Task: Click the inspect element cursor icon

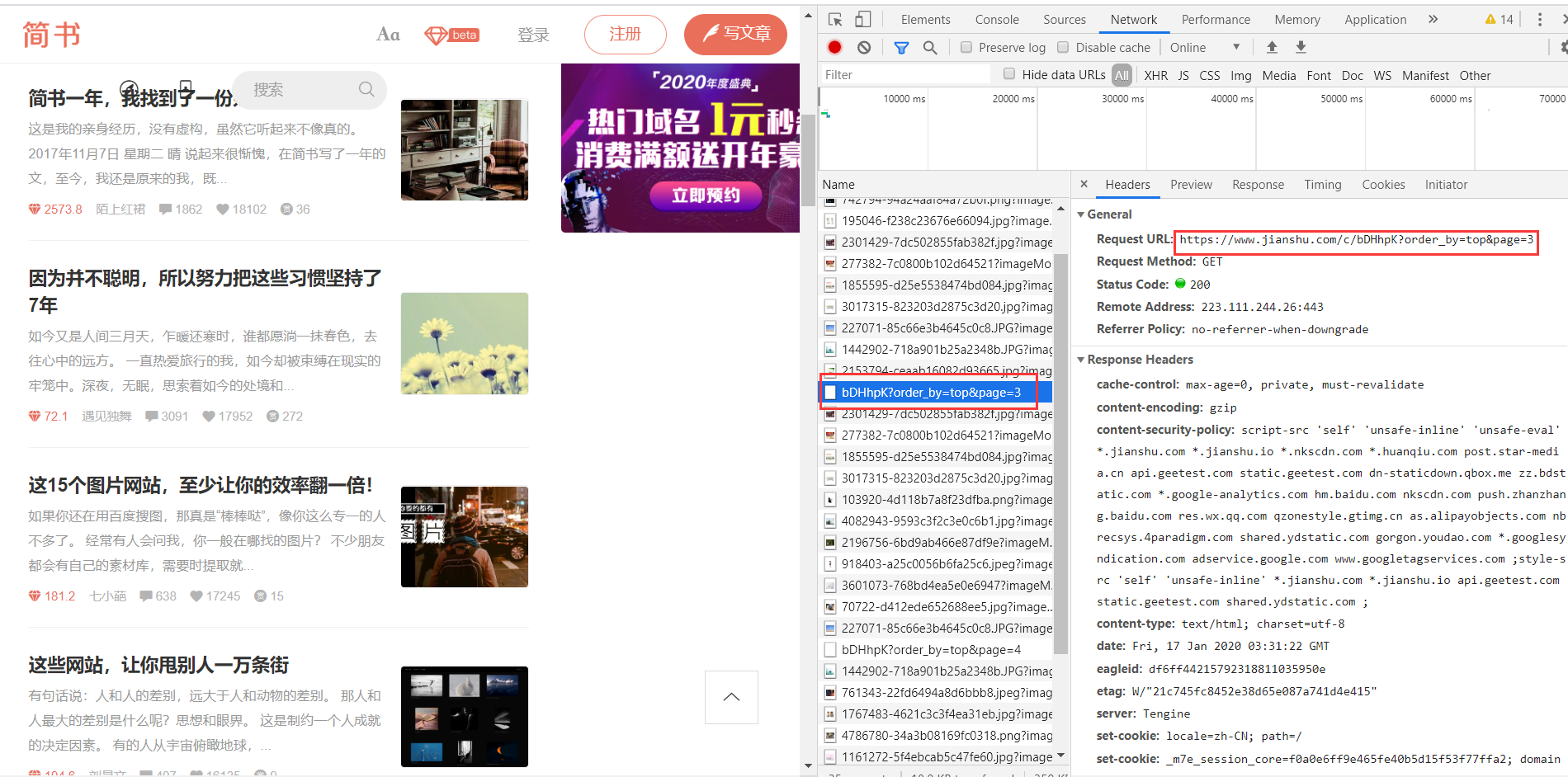Action: 835,19
